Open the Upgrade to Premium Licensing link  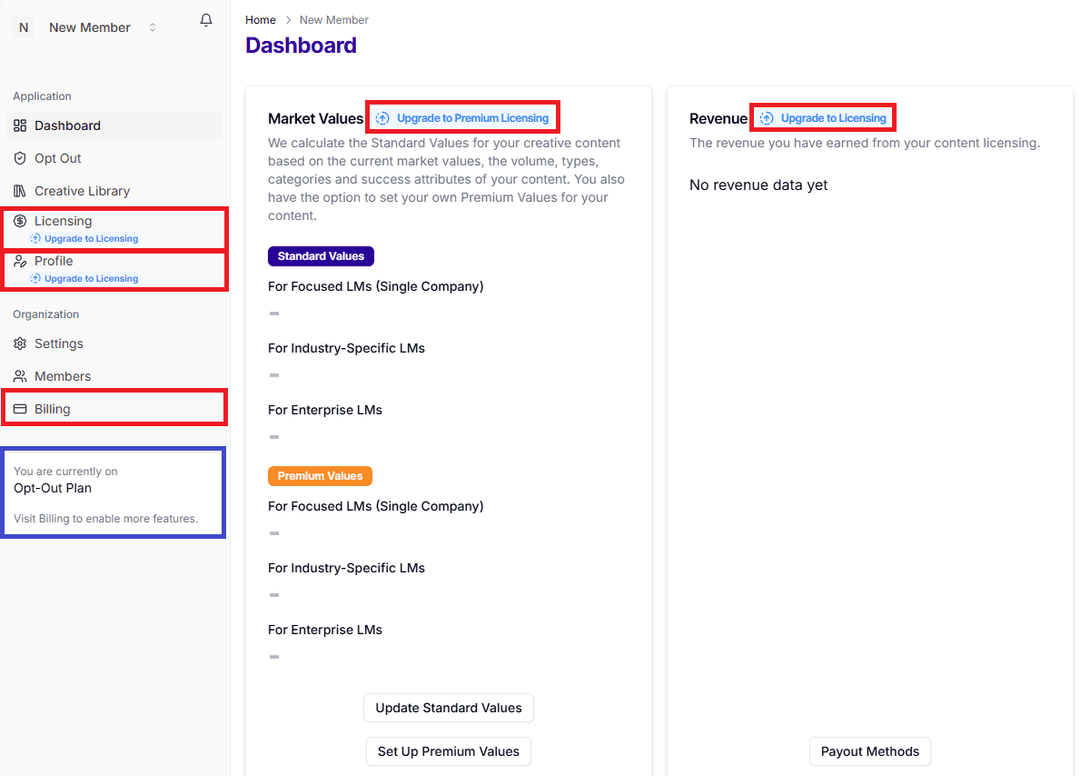pyautogui.click(x=462, y=117)
